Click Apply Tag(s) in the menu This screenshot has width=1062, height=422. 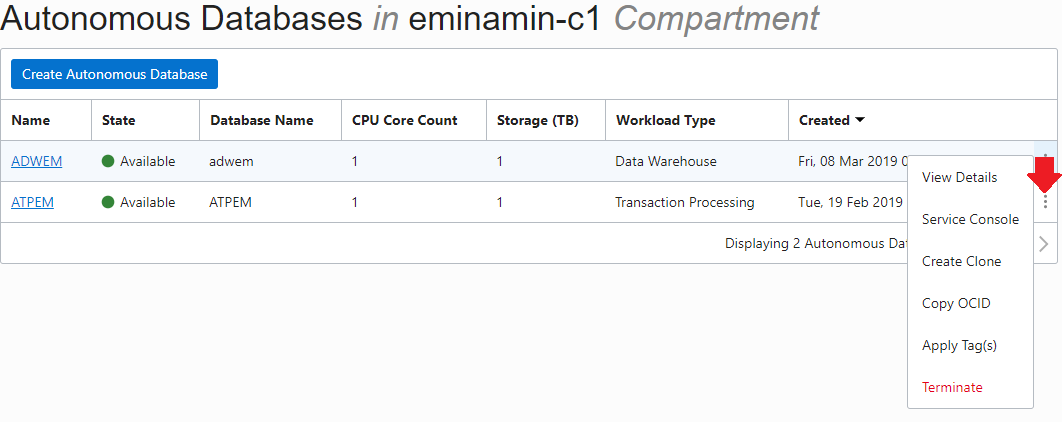(959, 346)
